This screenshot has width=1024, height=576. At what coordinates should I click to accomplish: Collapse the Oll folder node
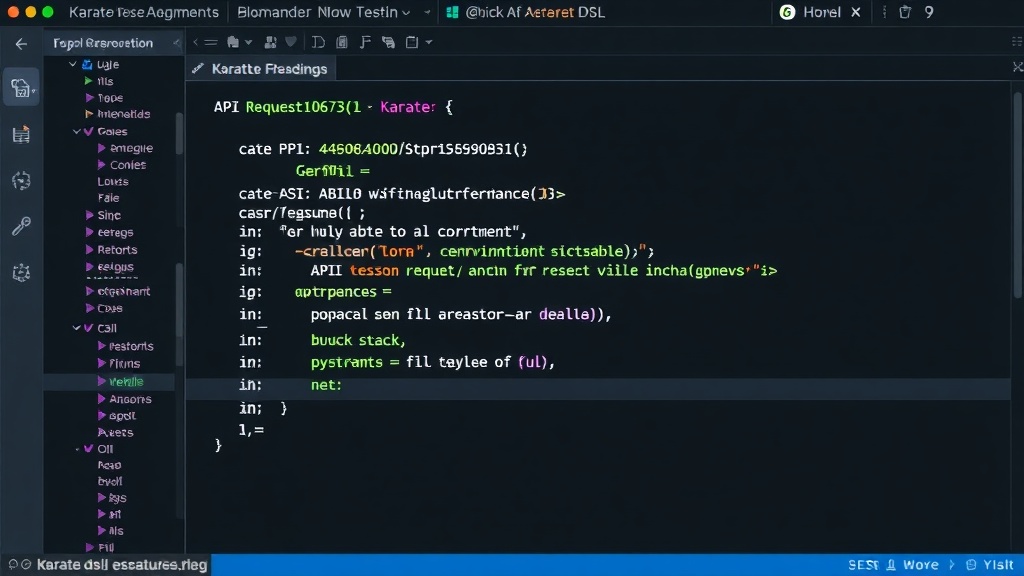[x=78, y=449]
